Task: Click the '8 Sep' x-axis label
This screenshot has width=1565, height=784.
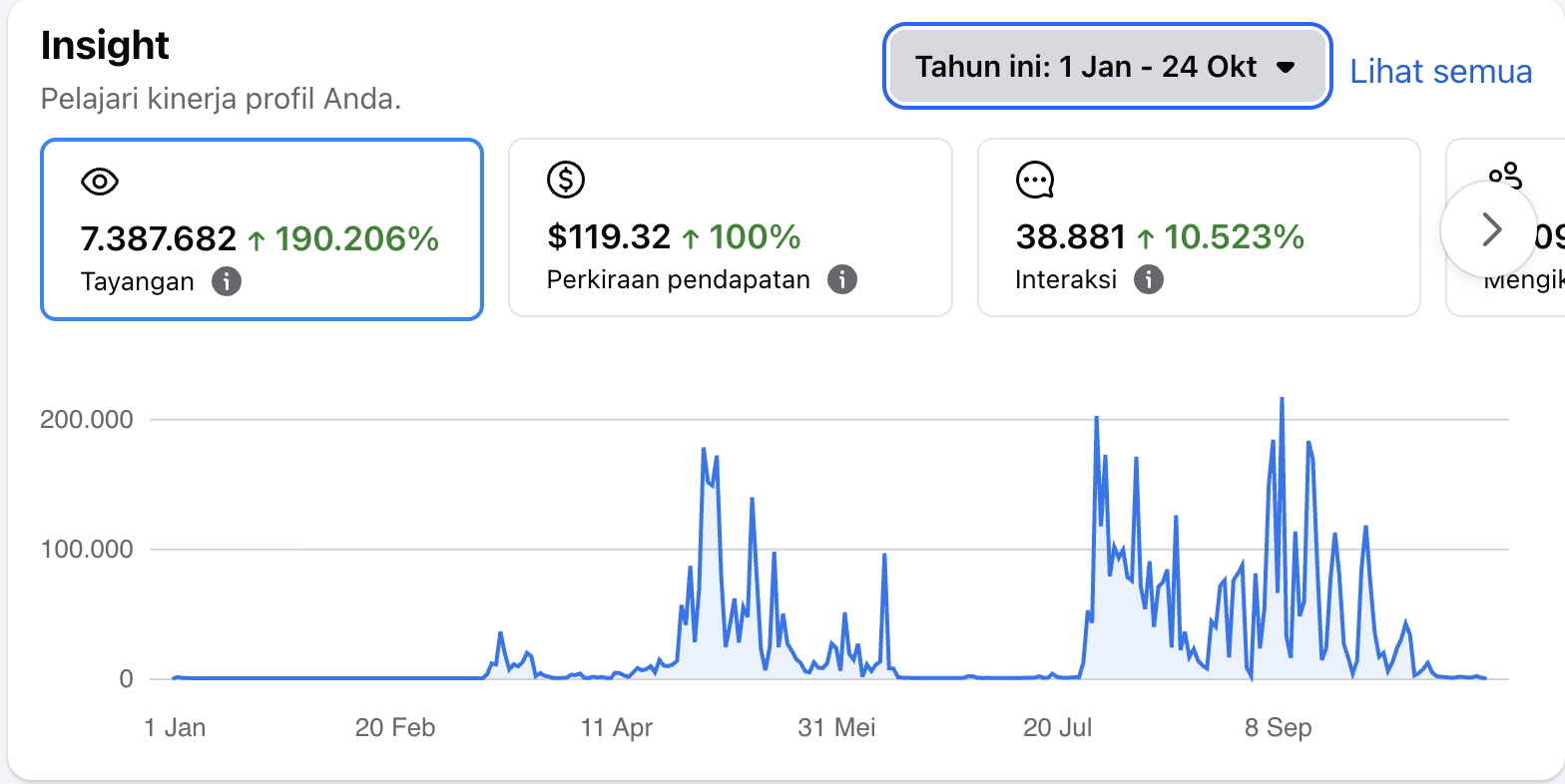Action: tap(1279, 728)
